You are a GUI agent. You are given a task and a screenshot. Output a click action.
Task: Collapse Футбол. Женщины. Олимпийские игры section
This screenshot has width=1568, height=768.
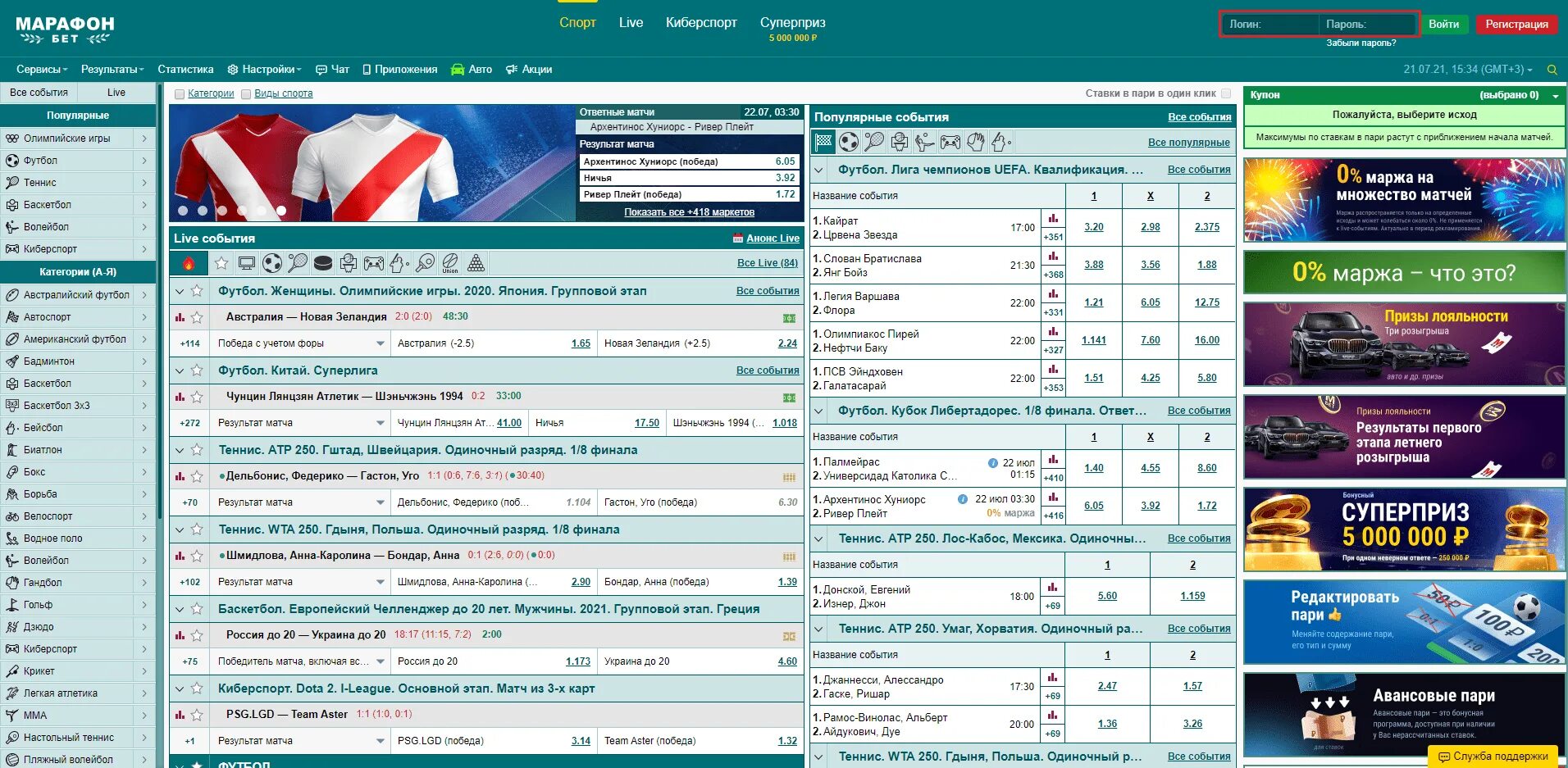click(180, 291)
